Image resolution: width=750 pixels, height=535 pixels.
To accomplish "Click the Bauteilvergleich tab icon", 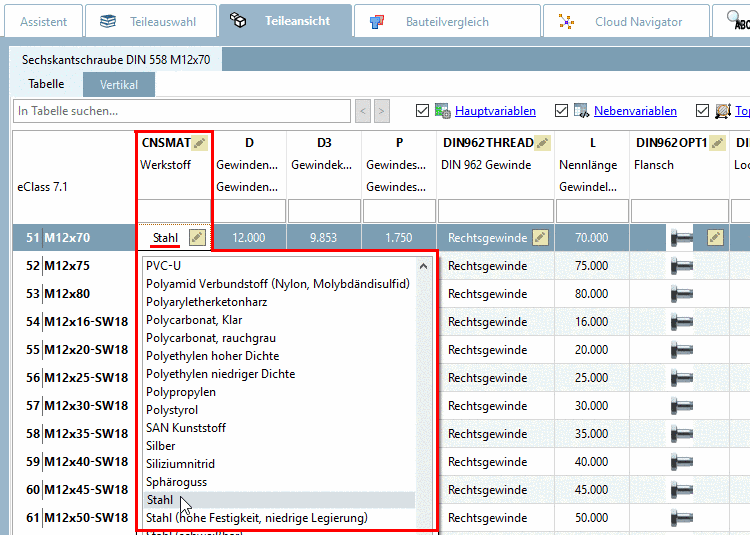I will (377, 22).
